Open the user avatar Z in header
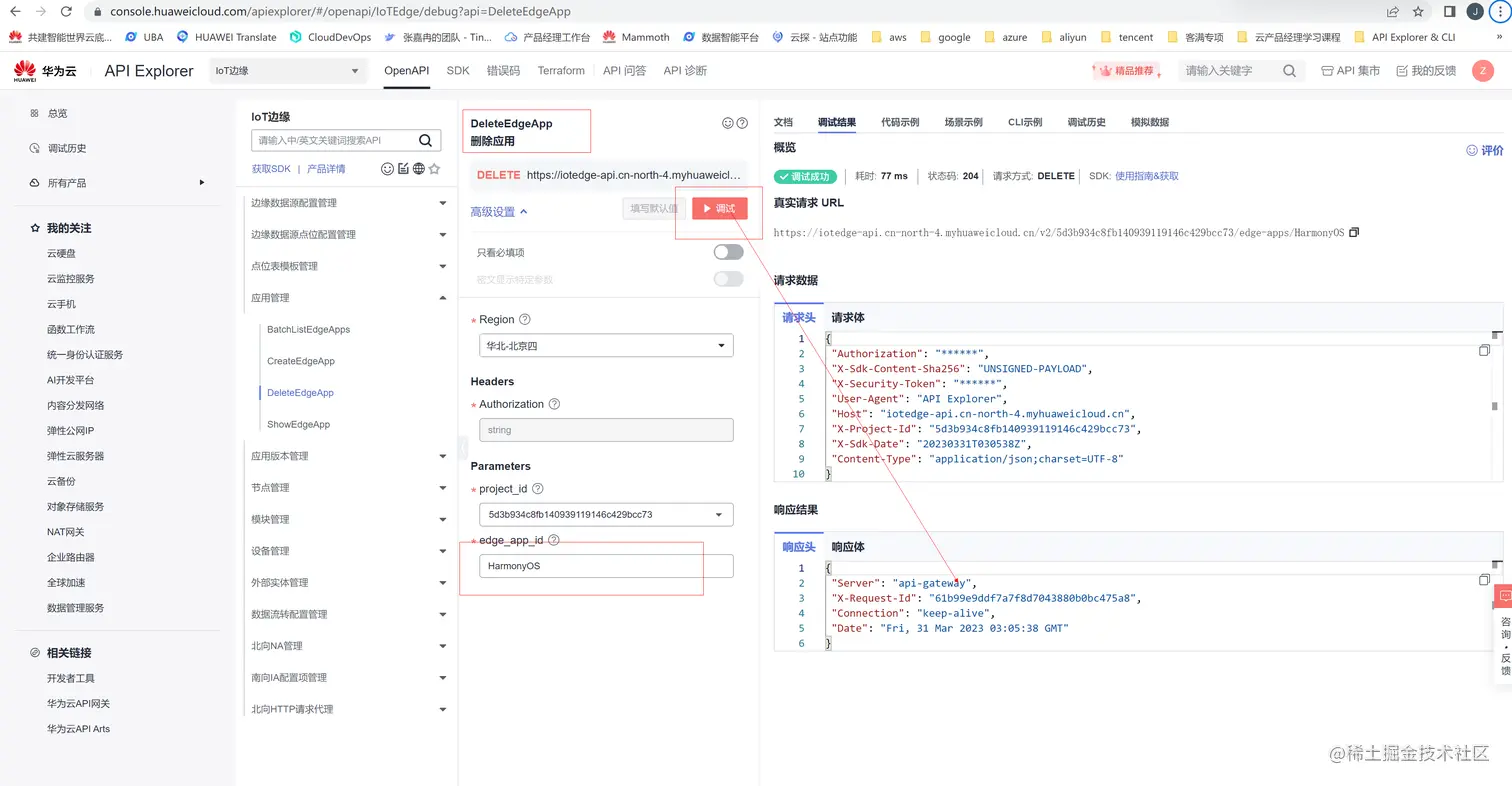This screenshot has width=1512, height=786. pyautogui.click(x=1482, y=71)
